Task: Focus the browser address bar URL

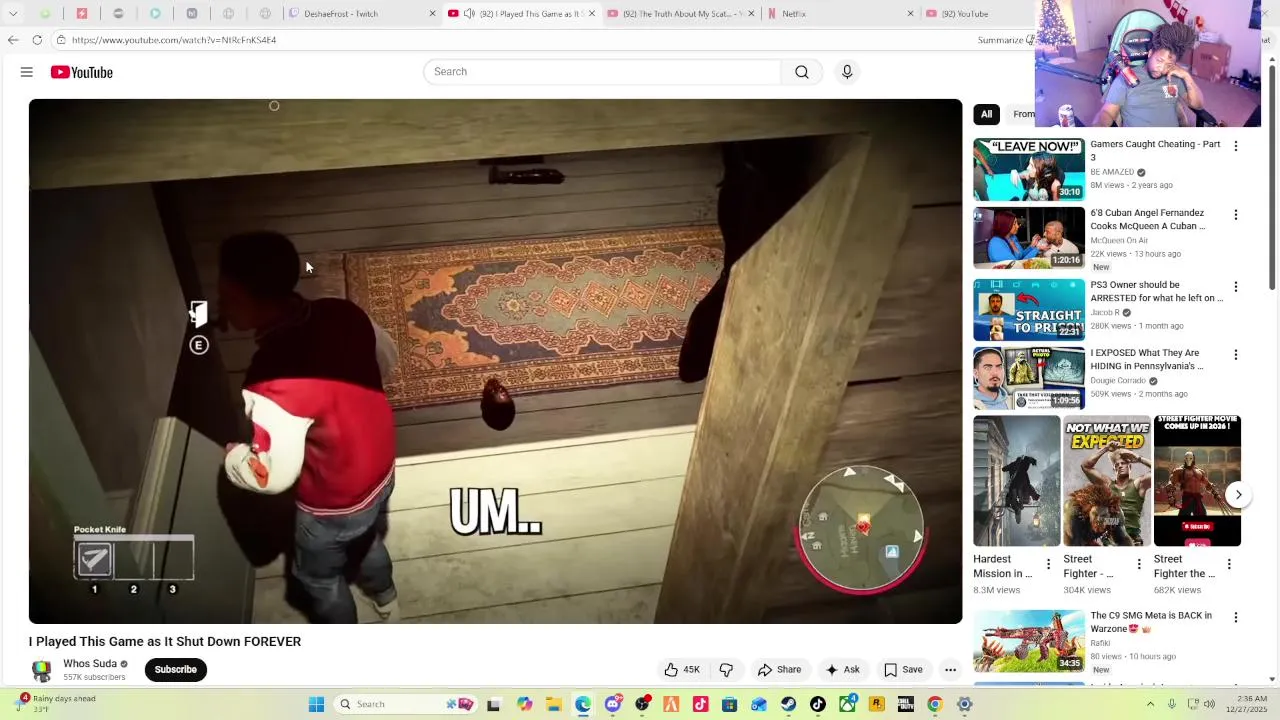Action: pyautogui.click(x=174, y=40)
